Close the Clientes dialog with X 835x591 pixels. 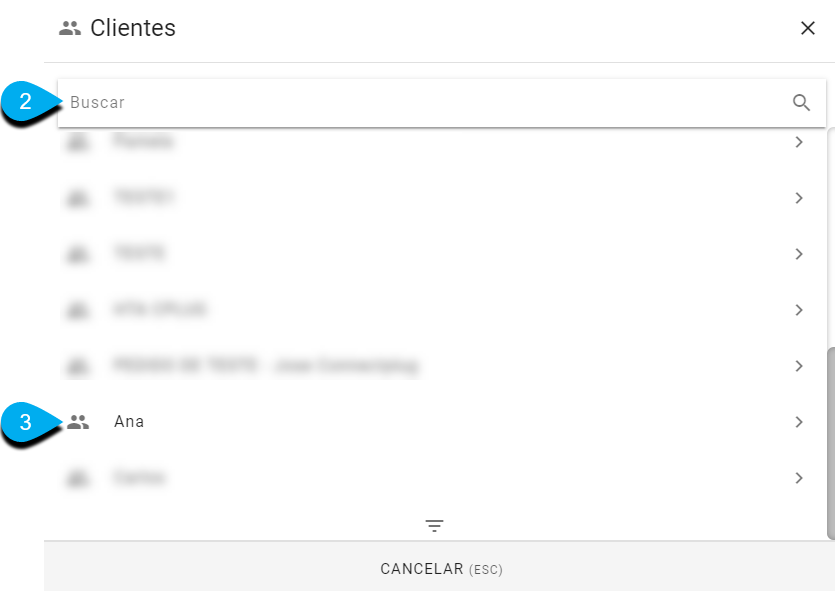point(808,28)
